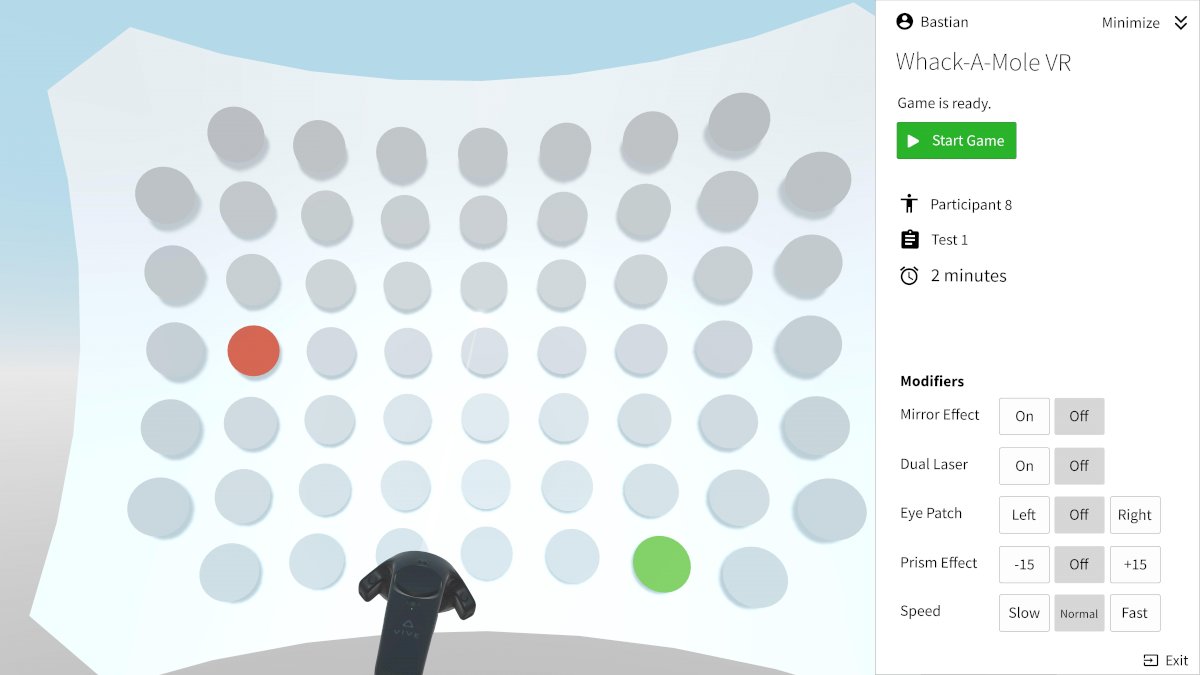The width and height of the screenshot is (1200, 675).
Task: Click the Minimize text link
Action: tap(1131, 23)
